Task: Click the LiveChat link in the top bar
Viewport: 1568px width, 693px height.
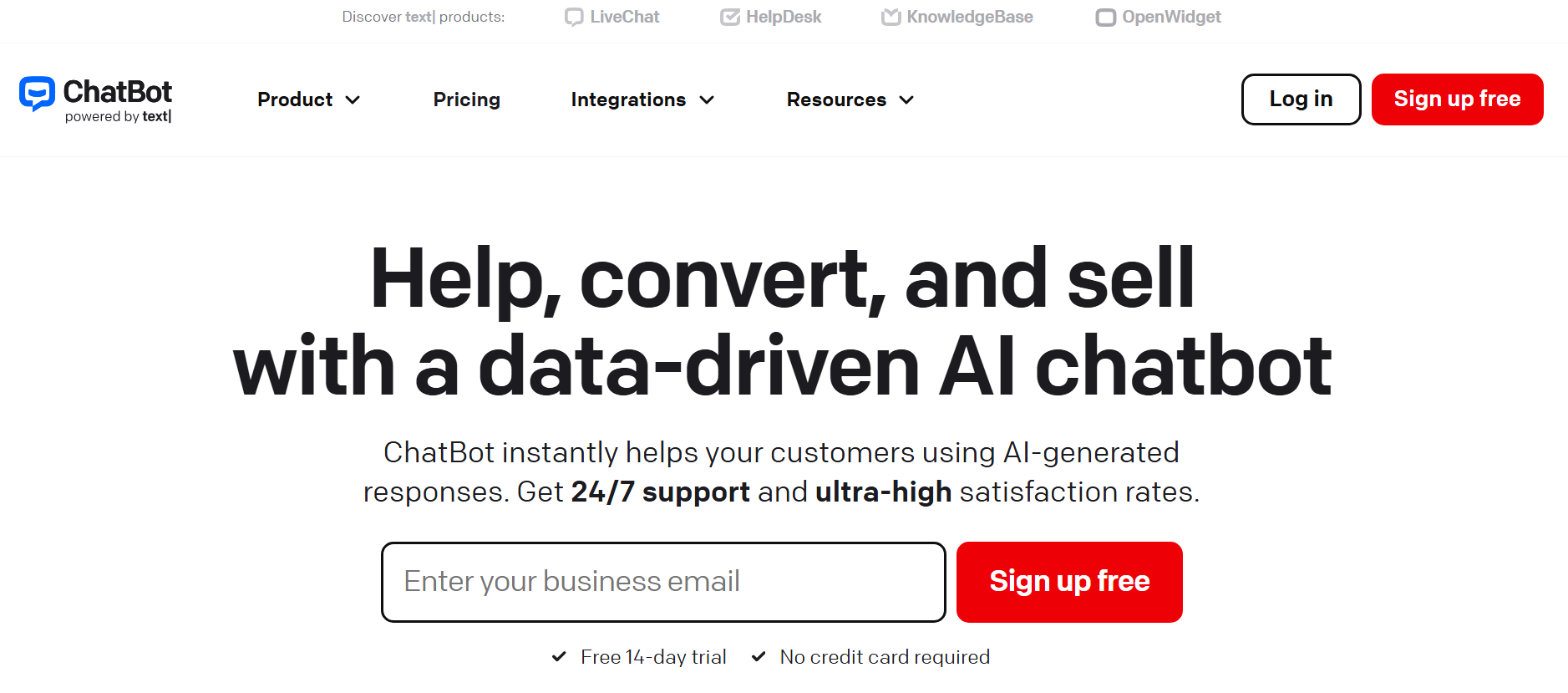Action: [x=623, y=17]
